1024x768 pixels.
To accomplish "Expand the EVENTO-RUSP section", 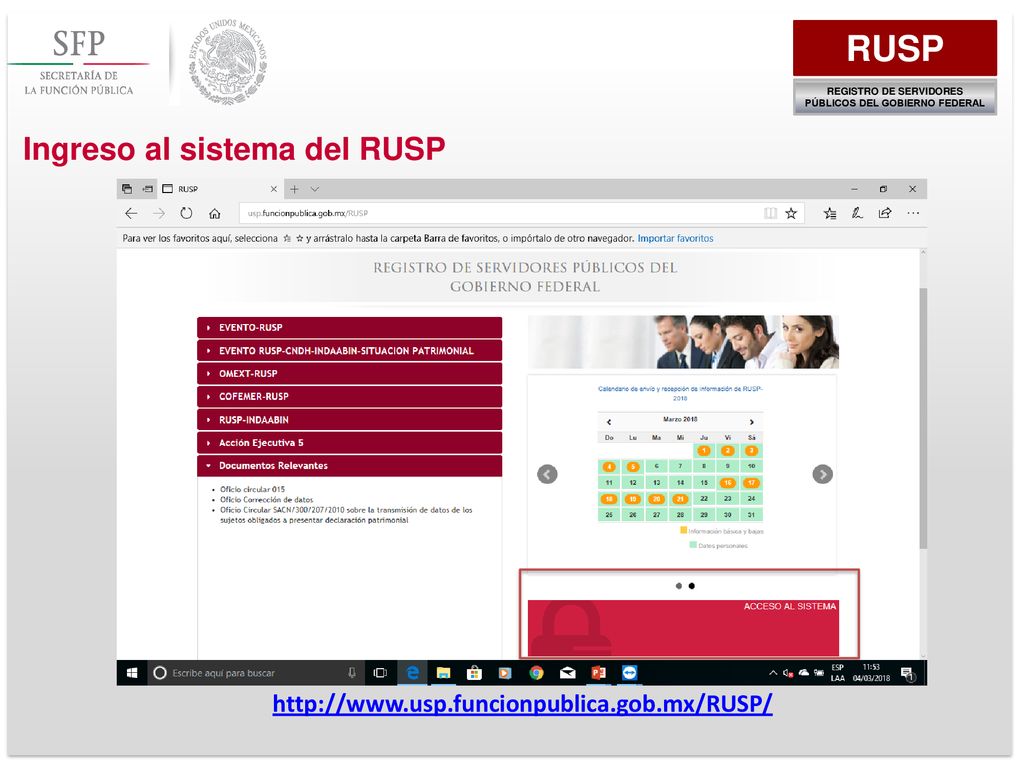I will pos(349,327).
